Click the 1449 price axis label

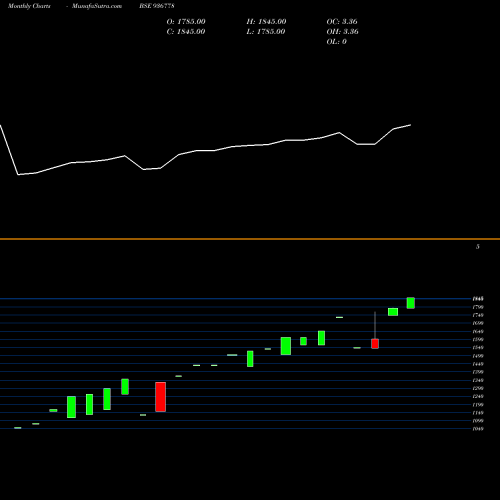478,364
